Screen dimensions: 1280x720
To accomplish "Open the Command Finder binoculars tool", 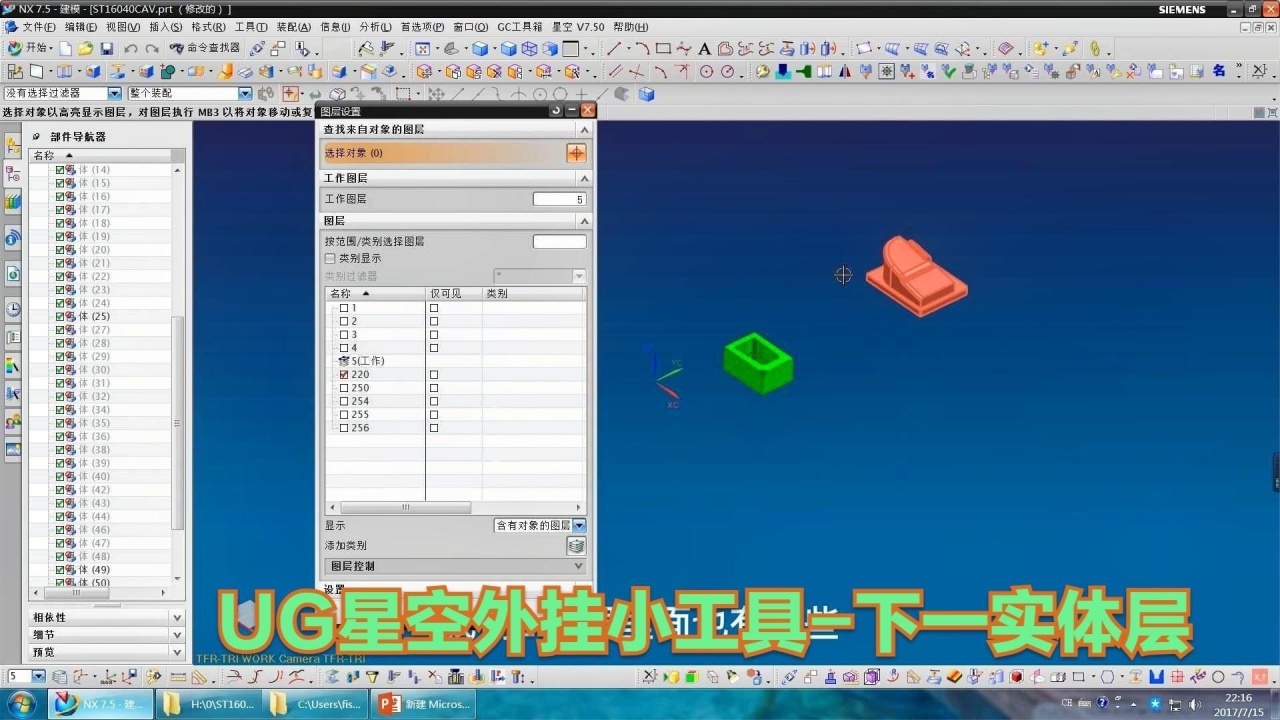I will 204,48.
